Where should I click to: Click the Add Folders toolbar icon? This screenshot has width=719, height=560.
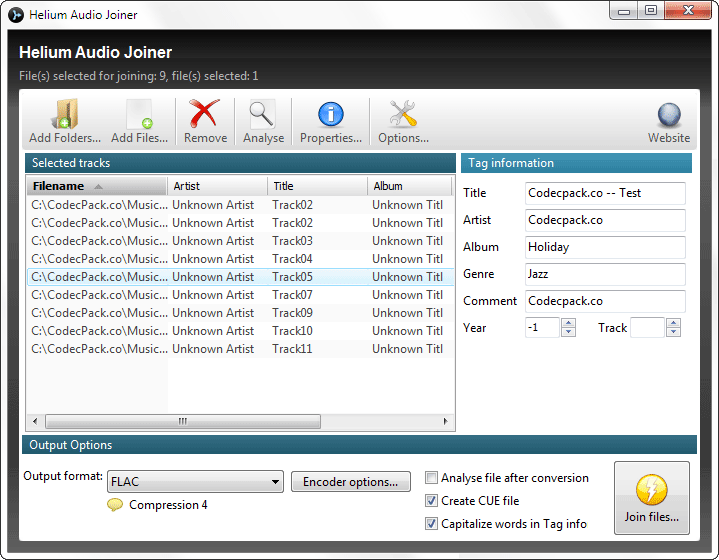65,113
